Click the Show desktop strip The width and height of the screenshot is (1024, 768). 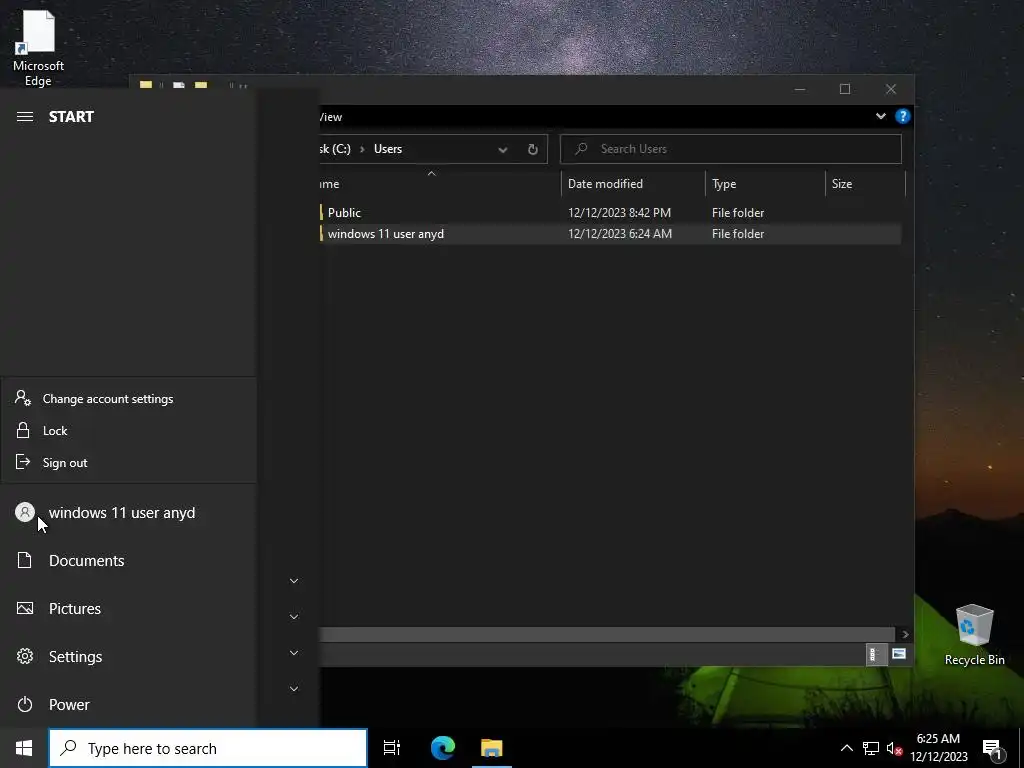coord(1021,748)
